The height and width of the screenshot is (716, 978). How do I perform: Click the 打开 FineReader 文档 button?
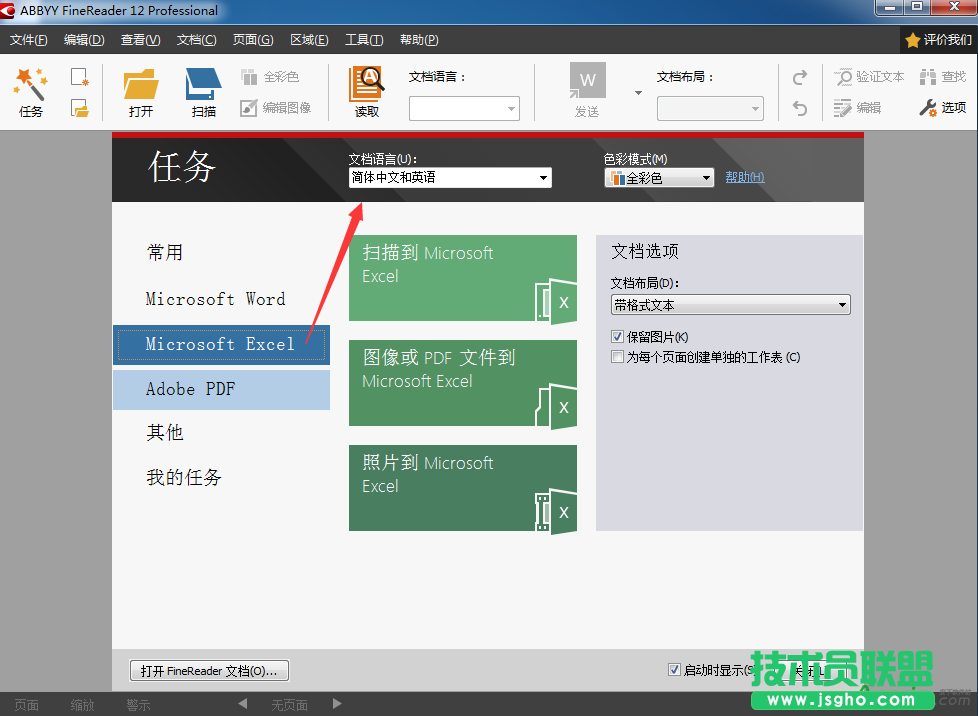[209, 670]
